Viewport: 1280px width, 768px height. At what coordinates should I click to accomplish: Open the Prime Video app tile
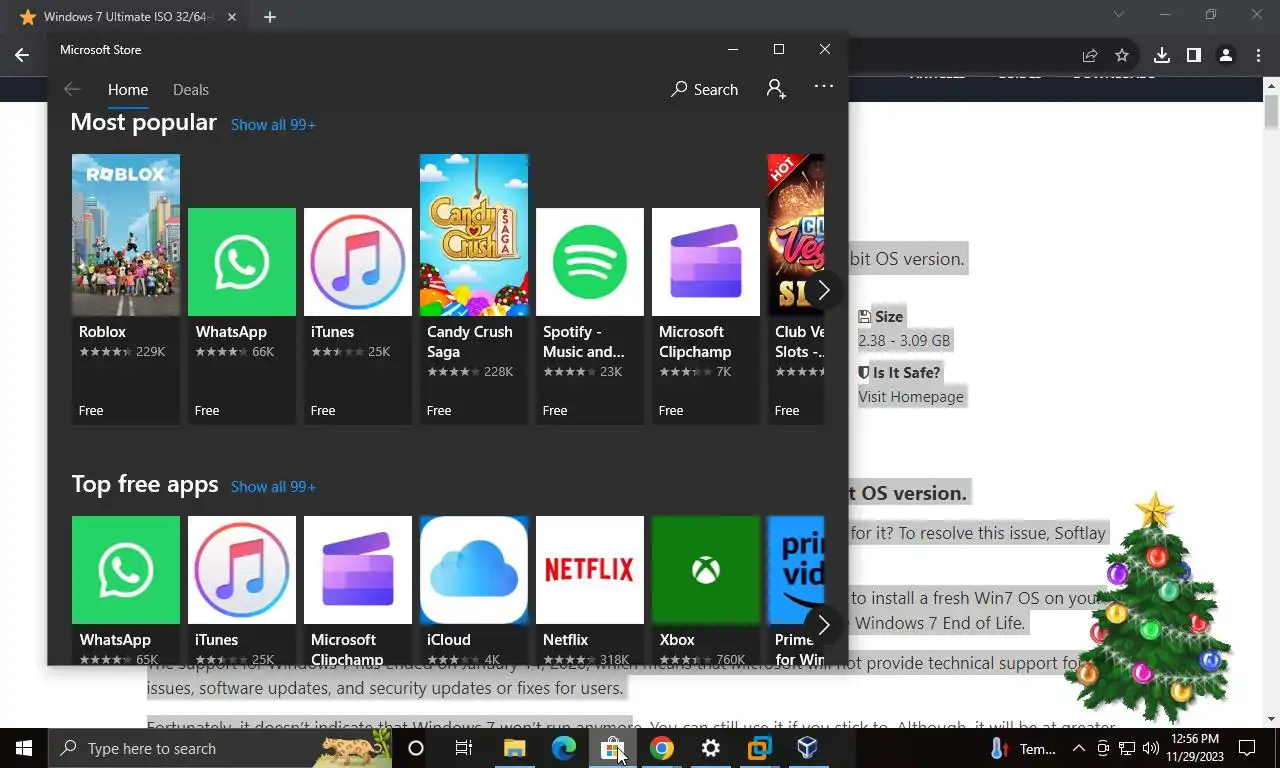(796, 590)
